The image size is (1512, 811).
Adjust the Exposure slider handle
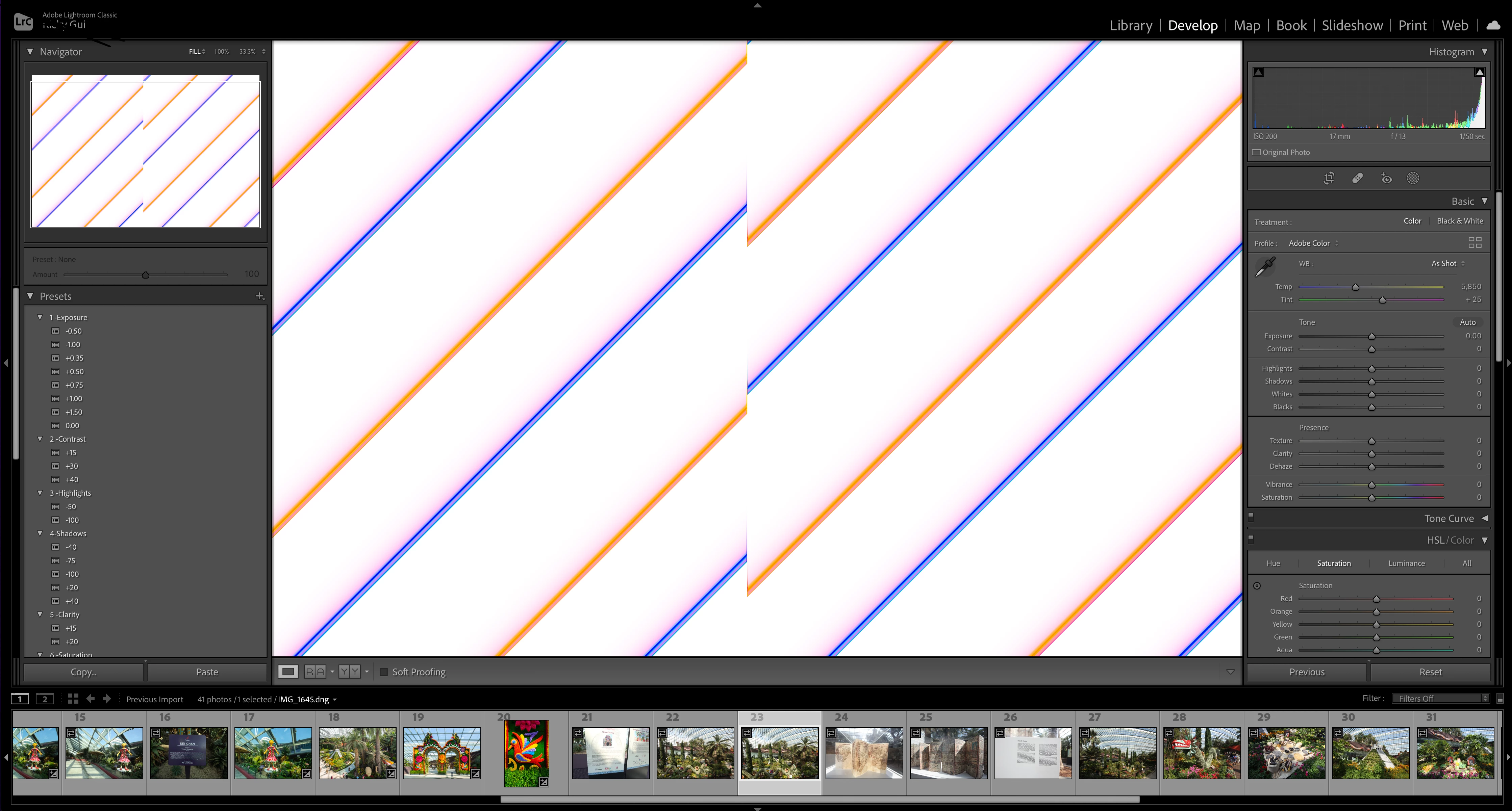[x=1372, y=336]
